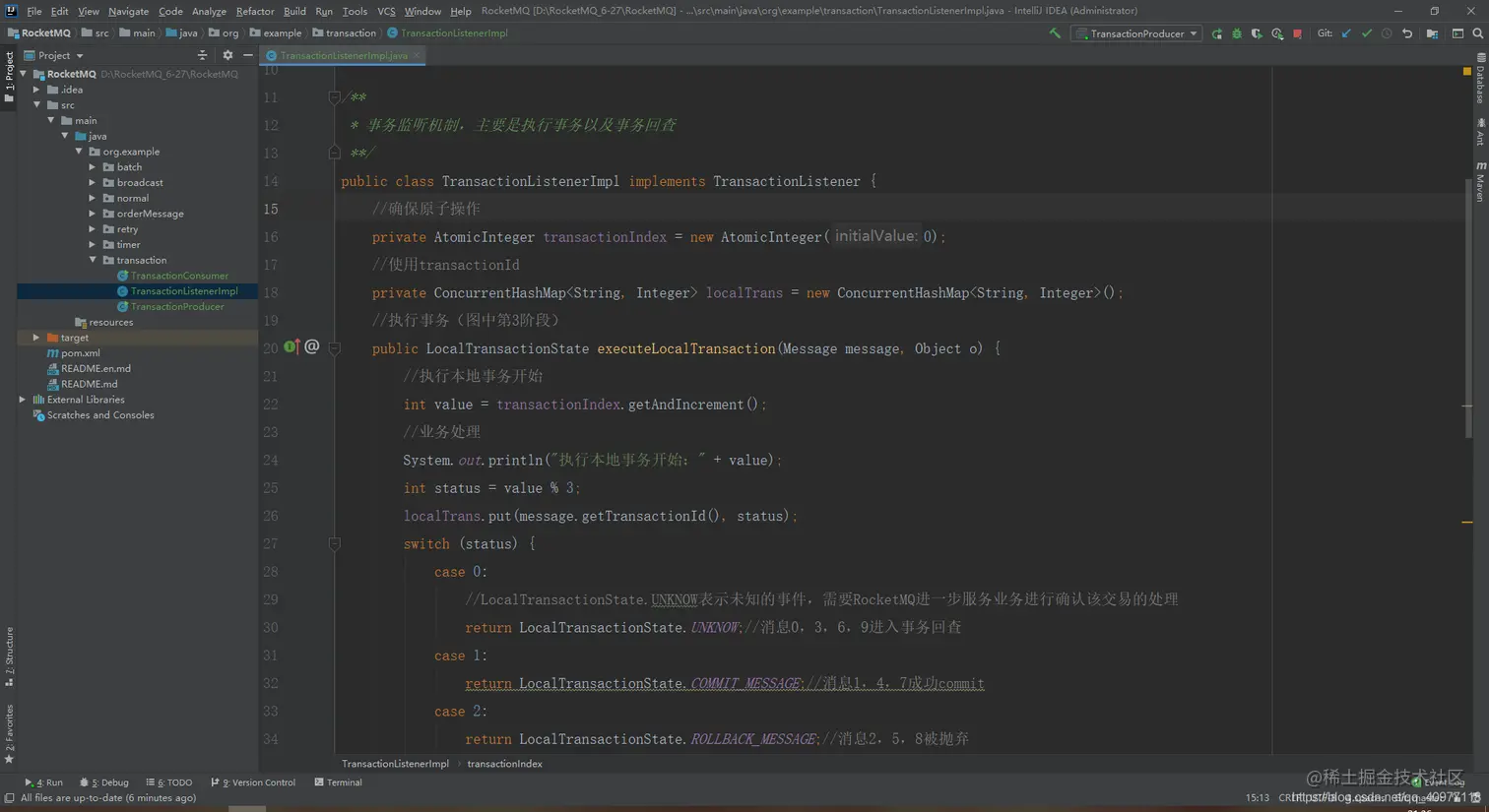Open Search Everywhere magnifier icon
The height and width of the screenshot is (812, 1489).
[1478, 33]
